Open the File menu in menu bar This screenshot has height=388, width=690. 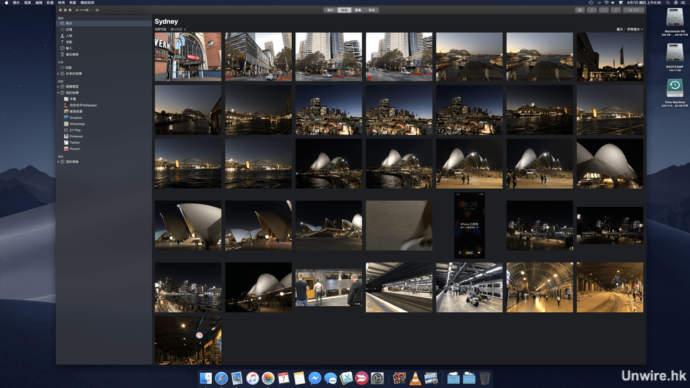coord(27,3)
